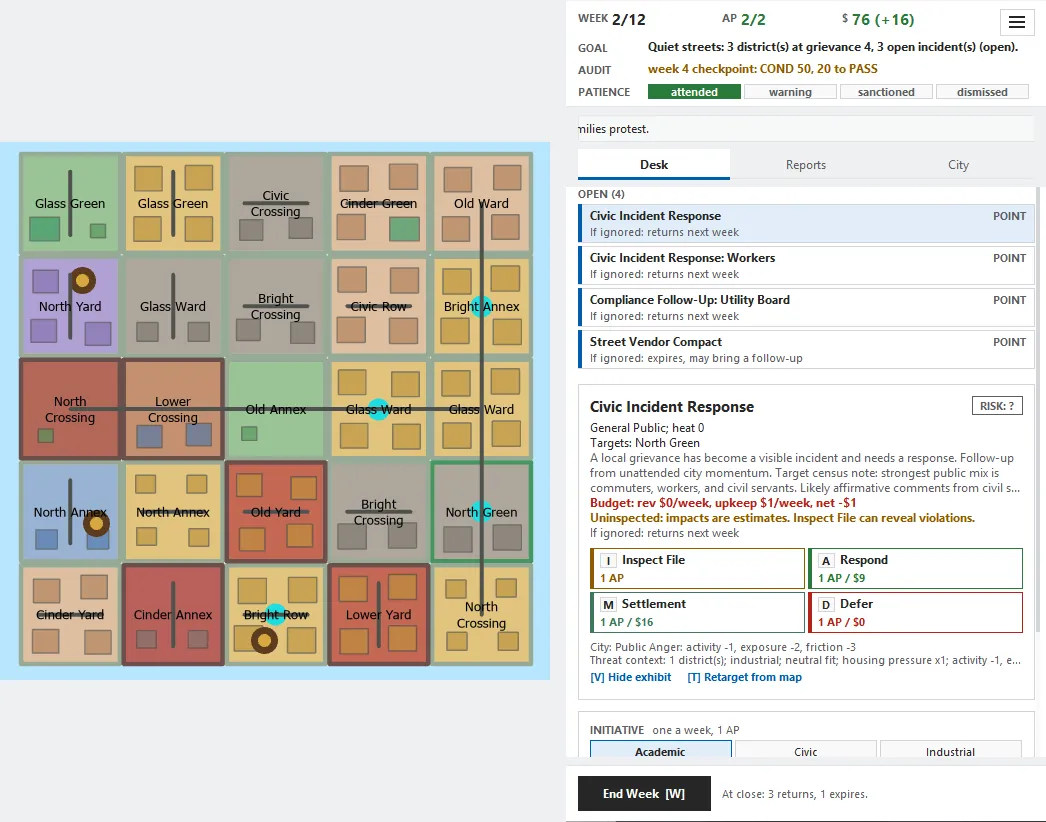The height and width of the screenshot is (822, 1046).
Task: Select the Old Yard district tile
Action: coord(276,512)
